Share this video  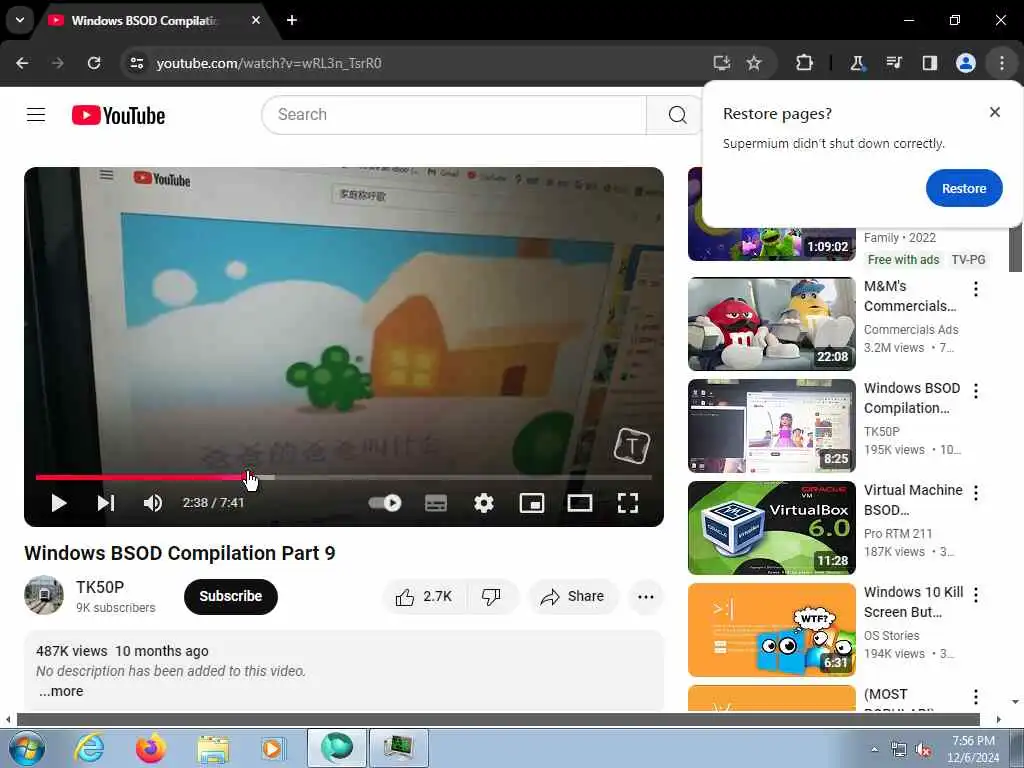[573, 596]
